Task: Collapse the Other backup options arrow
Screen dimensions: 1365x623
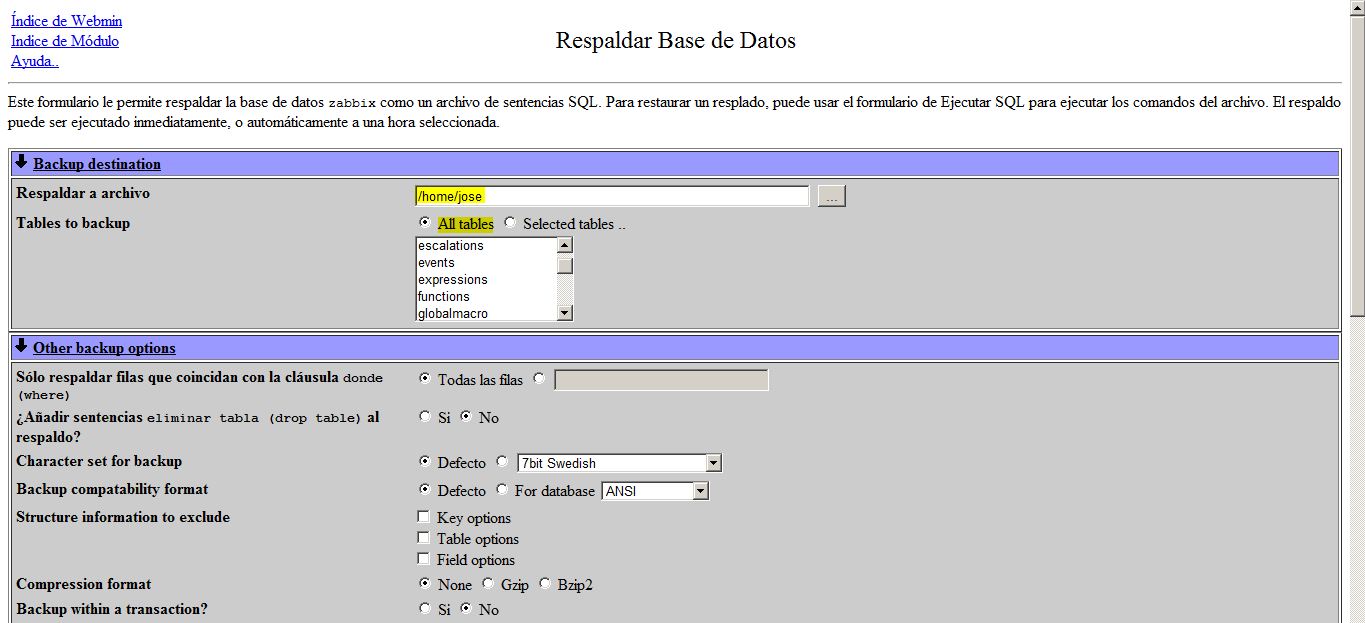Action: 21,346
